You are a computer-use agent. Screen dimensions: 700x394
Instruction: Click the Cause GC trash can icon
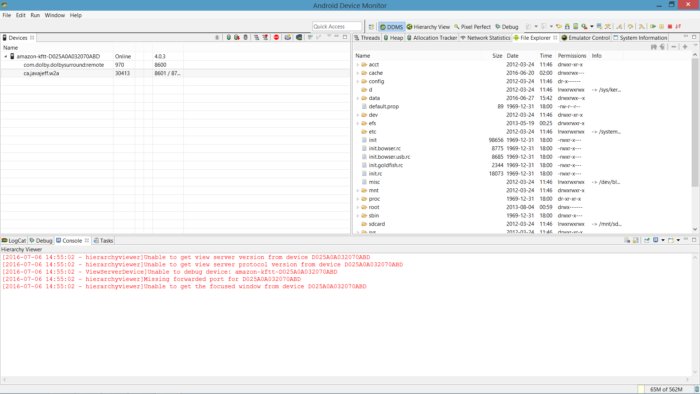[246, 37]
